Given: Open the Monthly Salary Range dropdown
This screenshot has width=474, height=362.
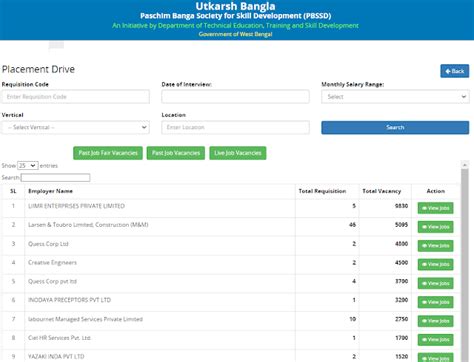Looking at the screenshot, I should click(x=395, y=97).
